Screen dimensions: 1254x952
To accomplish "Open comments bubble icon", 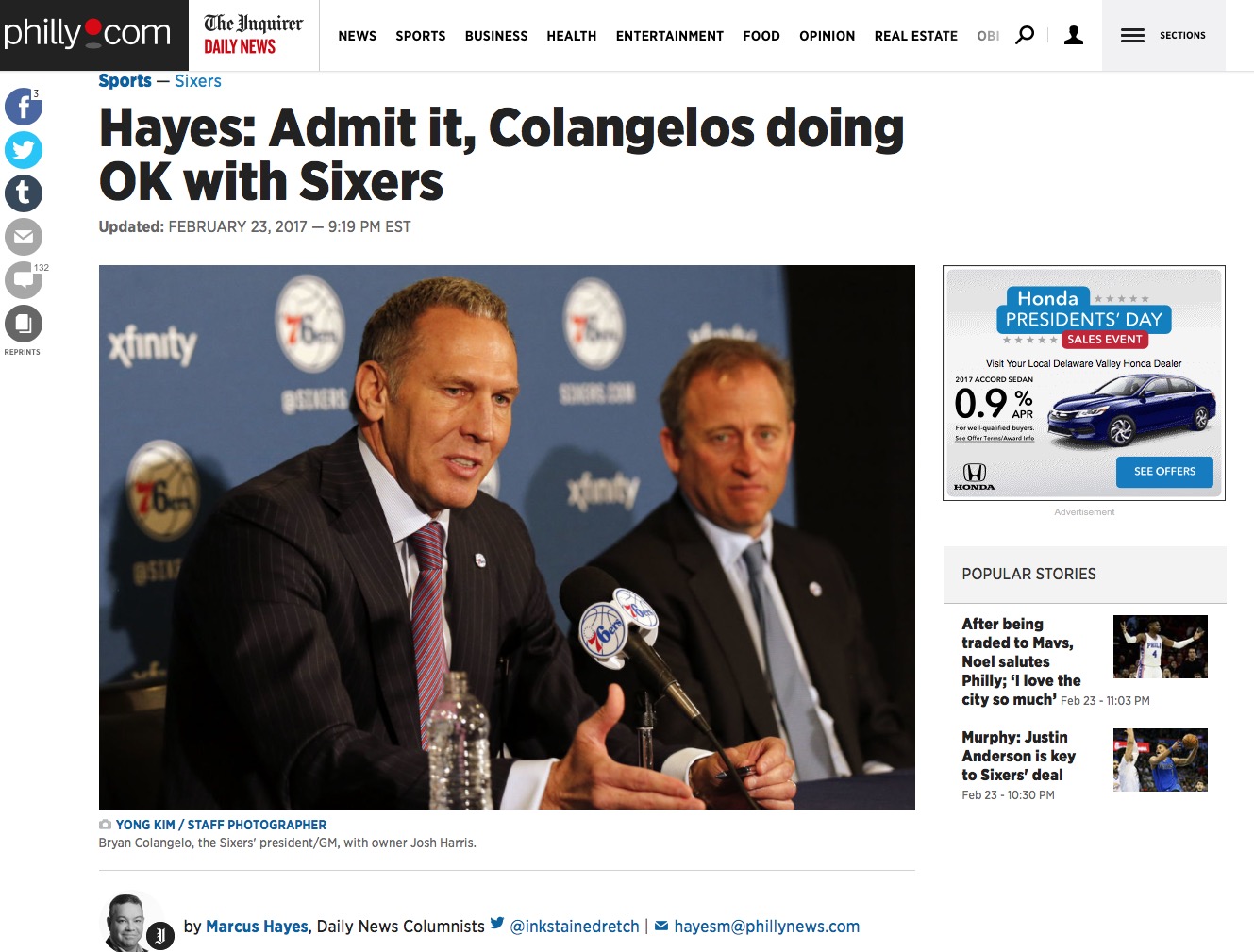I will (x=24, y=280).
